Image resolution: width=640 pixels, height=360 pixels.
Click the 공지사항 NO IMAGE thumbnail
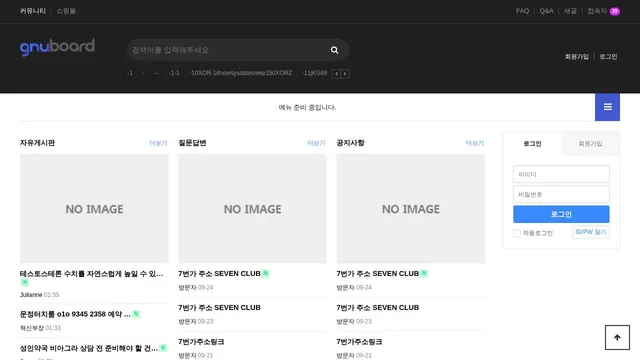pyautogui.click(x=411, y=209)
